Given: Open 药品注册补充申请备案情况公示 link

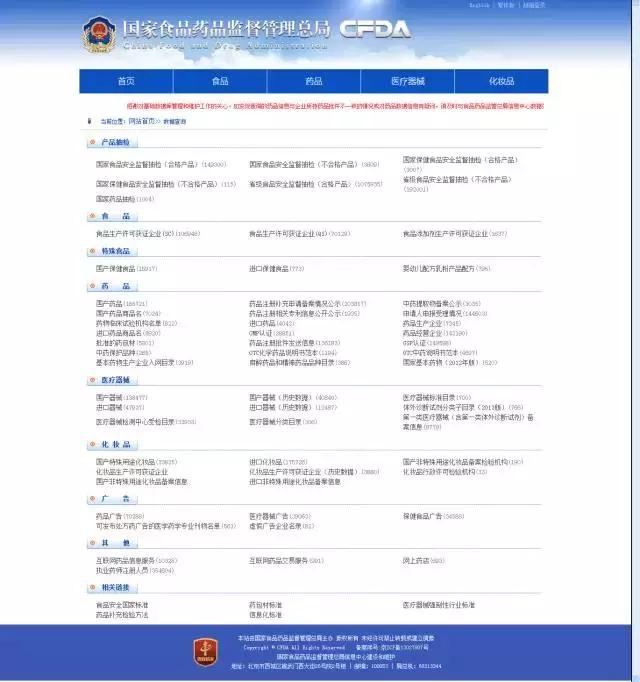Looking at the screenshot, I should tap(308, 304).
